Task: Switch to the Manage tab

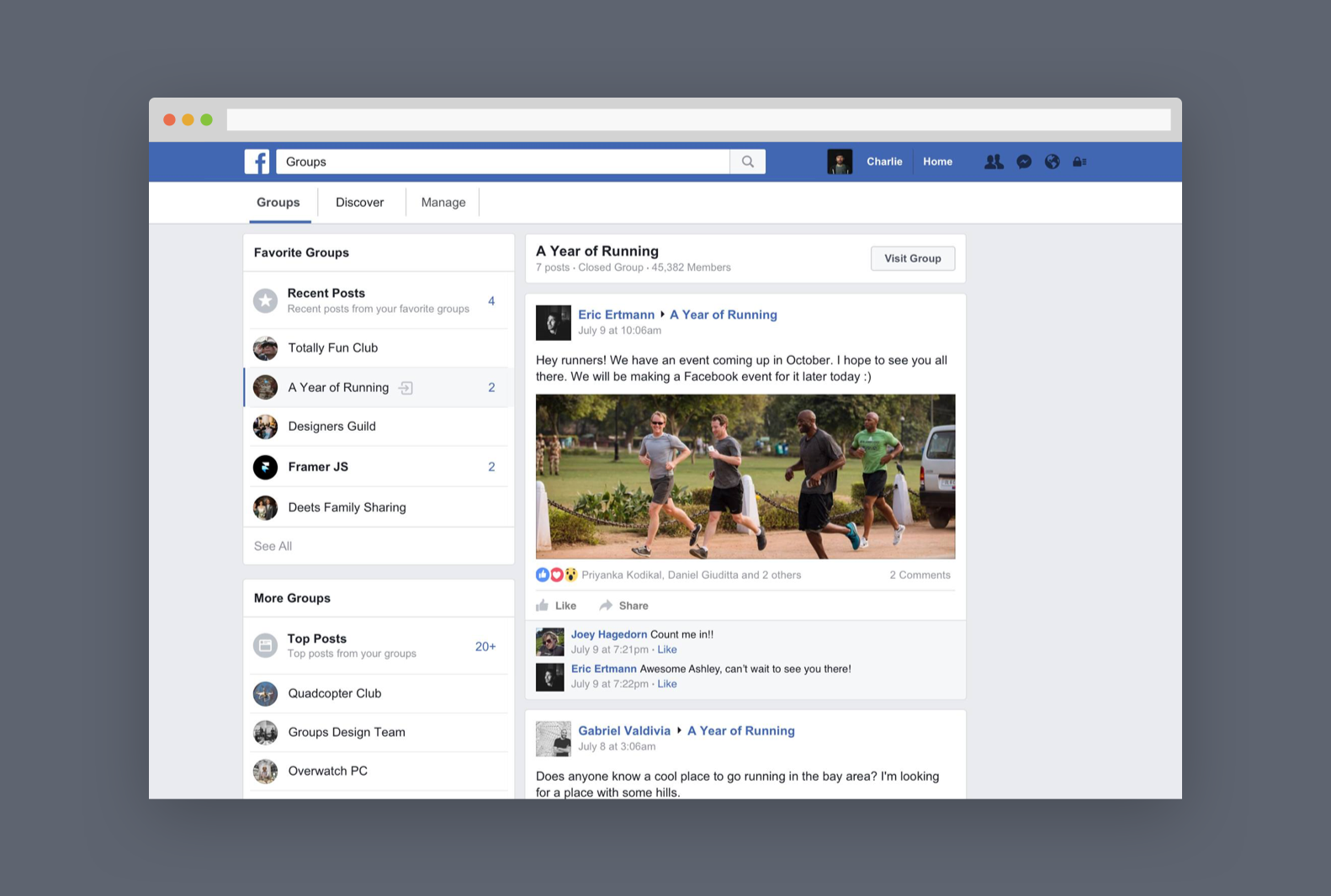Action: point(443,202)
